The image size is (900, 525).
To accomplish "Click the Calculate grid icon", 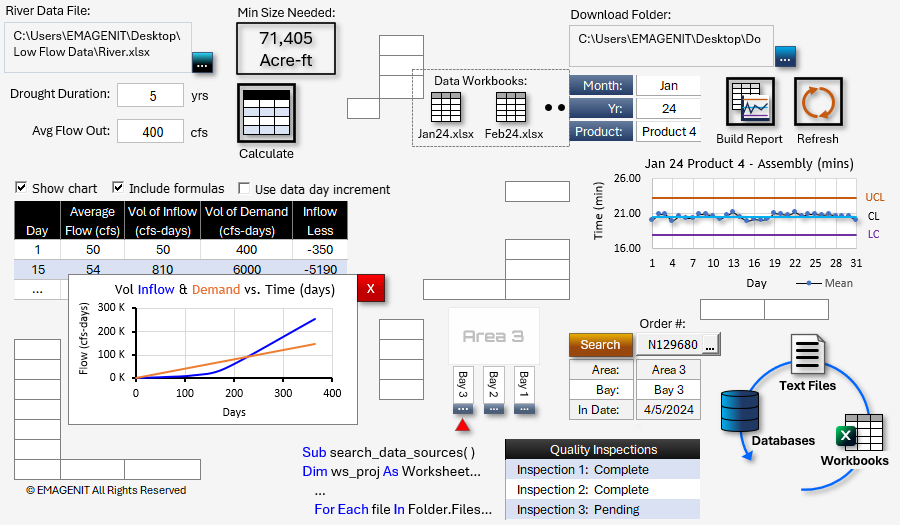I will tap(266, 113).
